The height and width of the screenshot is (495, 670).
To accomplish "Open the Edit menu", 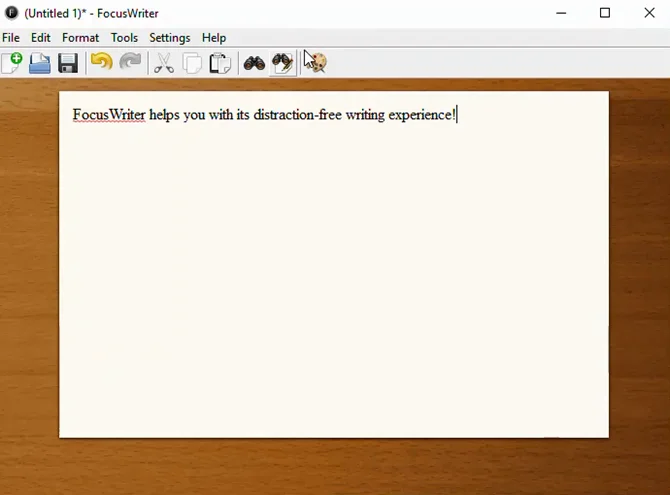I will point(41,38).
